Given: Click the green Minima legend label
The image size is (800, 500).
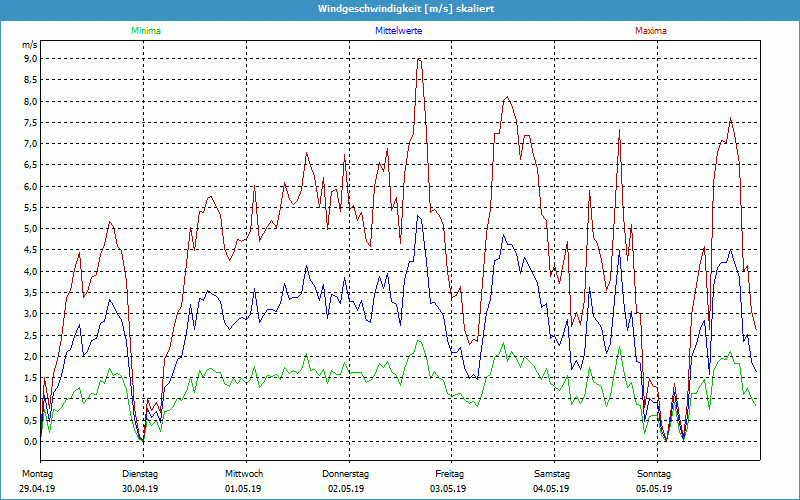Looking at the screenshot, I should coord(146,31).
